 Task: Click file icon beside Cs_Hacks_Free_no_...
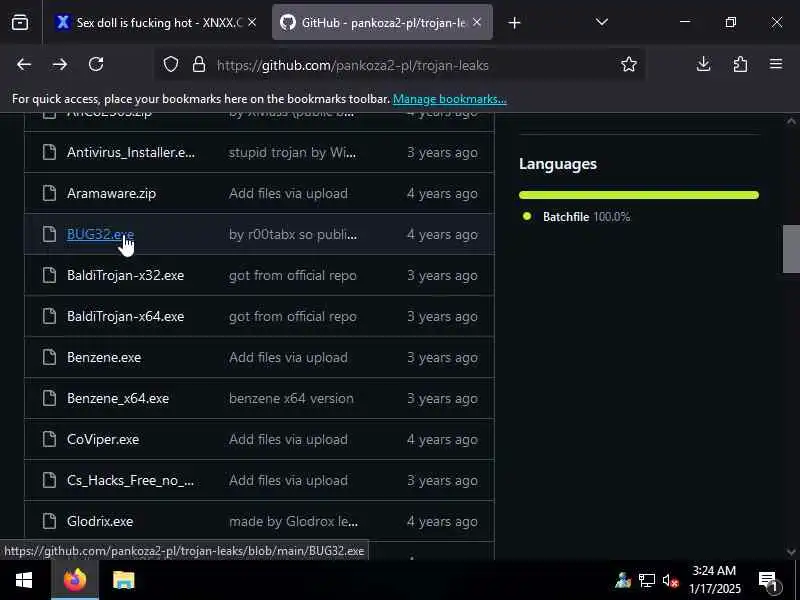(x=49, y=481)
